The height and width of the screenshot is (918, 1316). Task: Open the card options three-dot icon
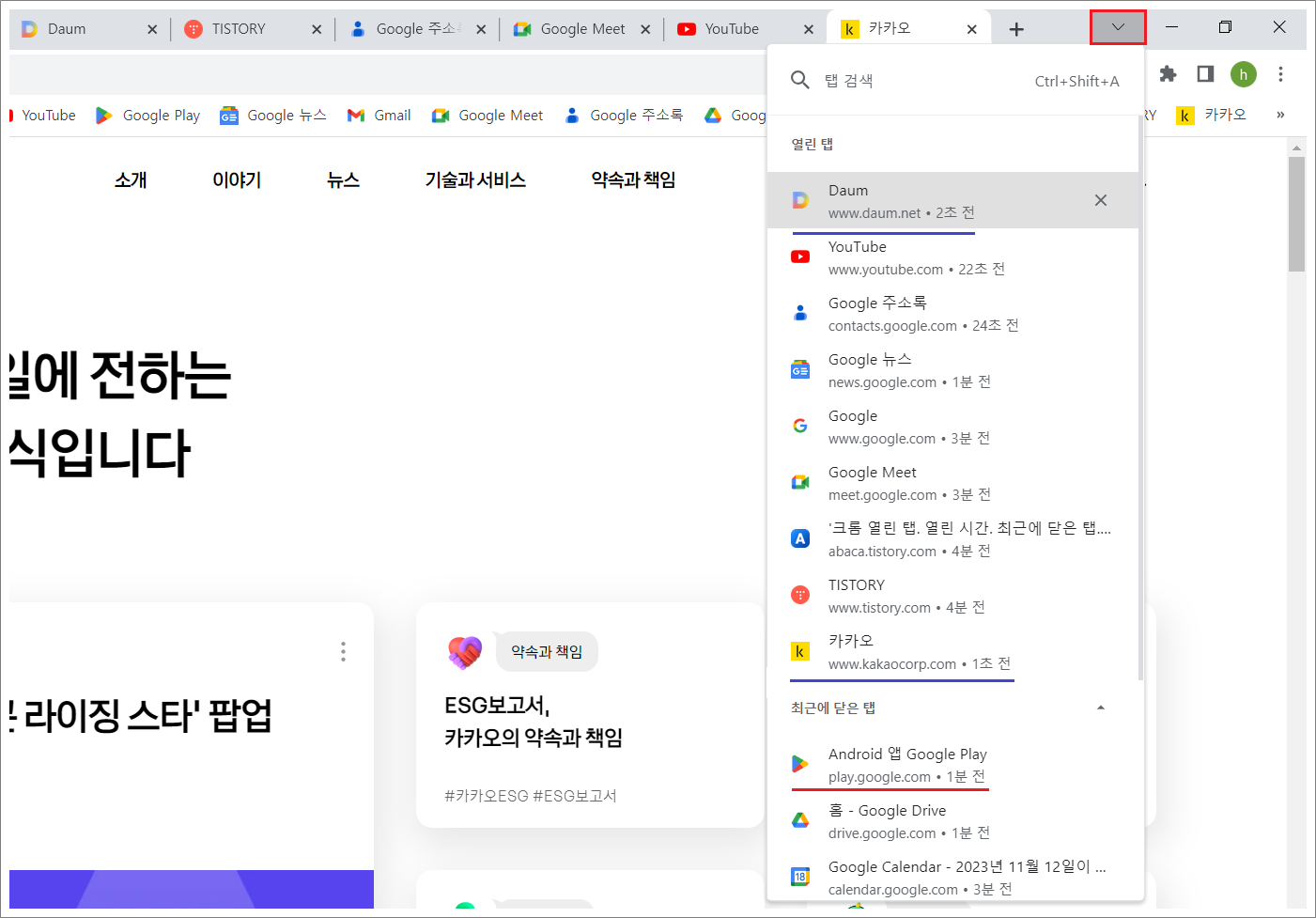pyautogui.click(x=343, y=651)
